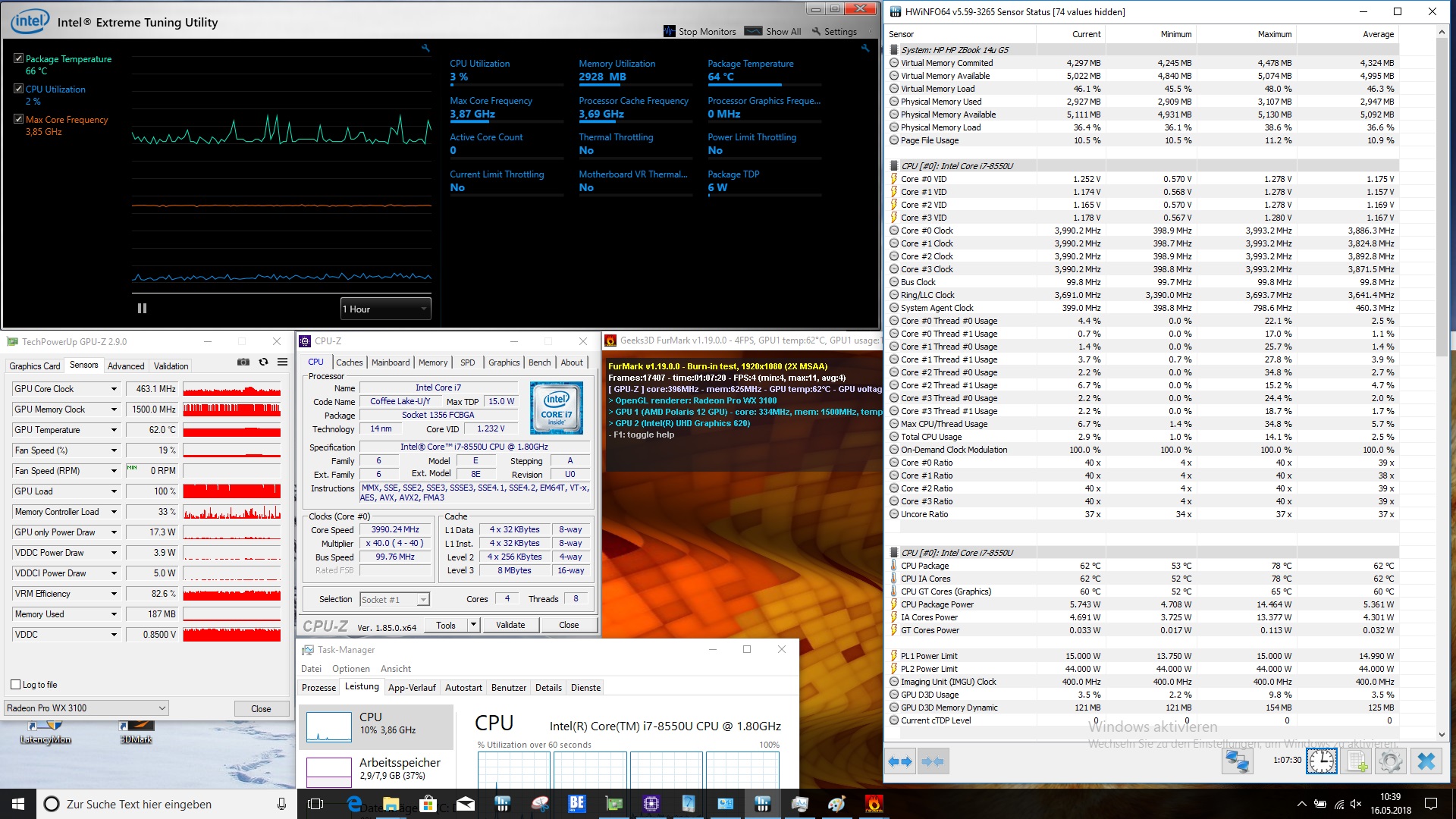Viewport: 1456px width, 819px height.
Task: Switch to GPU-Z Advanced tab
Action: [x=126, y=366]
